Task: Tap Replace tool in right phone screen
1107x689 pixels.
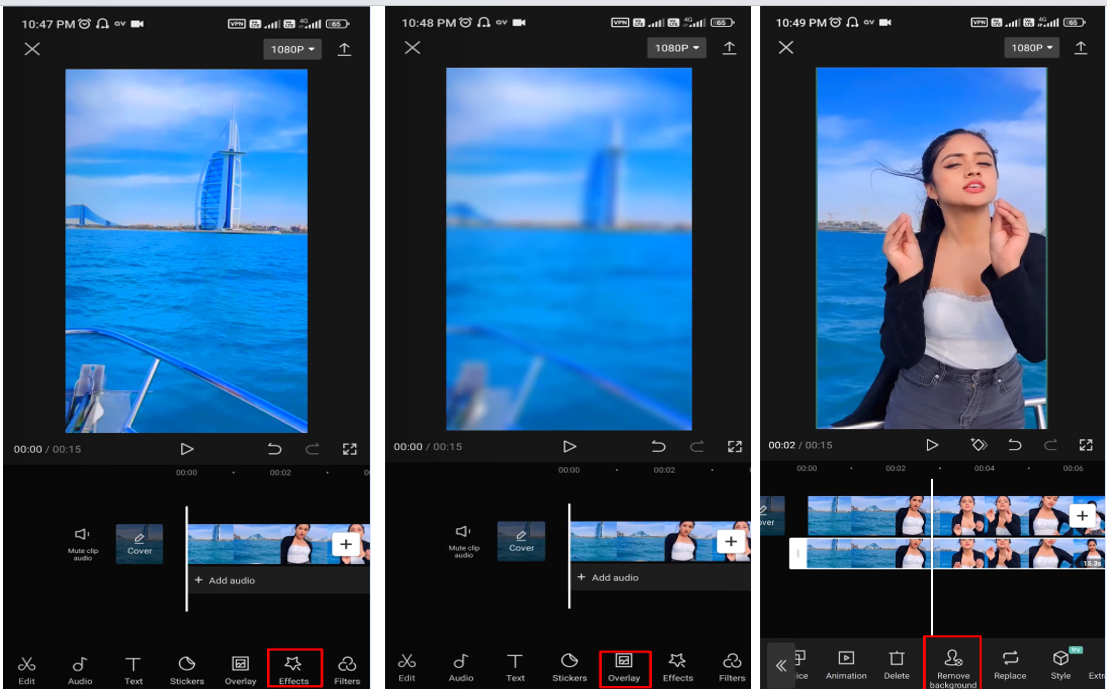Action: [1010, 666]
